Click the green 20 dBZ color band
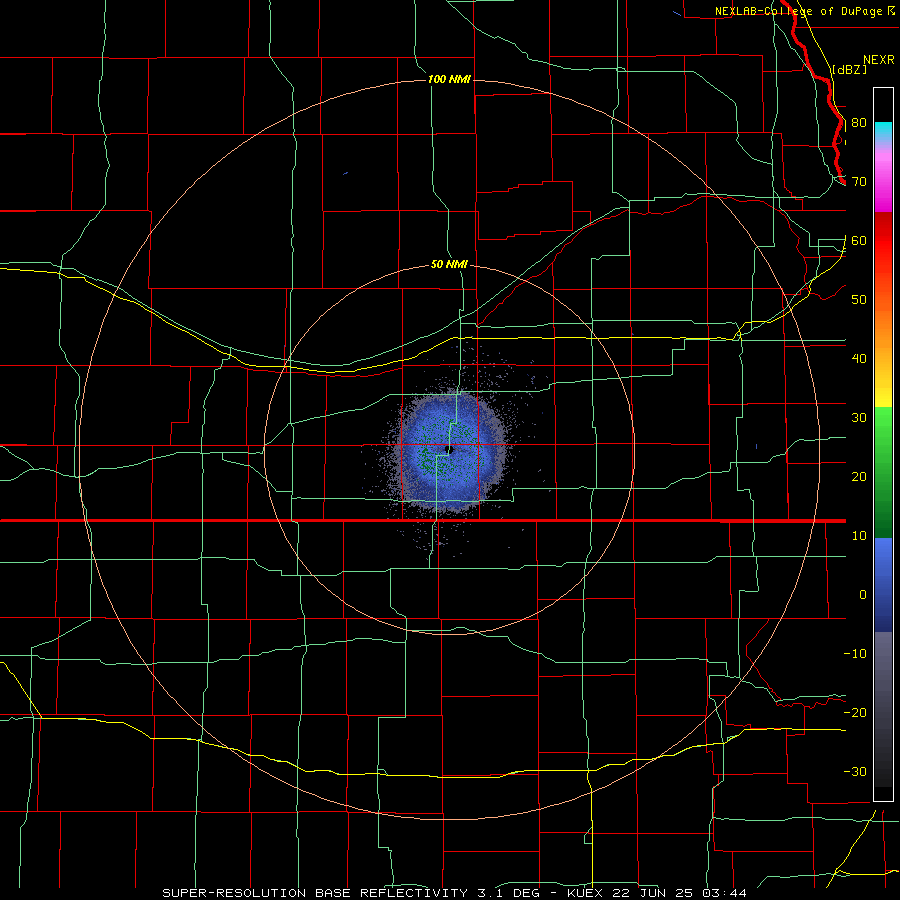The height and width of the screenshot is (900, 900). 883,477
